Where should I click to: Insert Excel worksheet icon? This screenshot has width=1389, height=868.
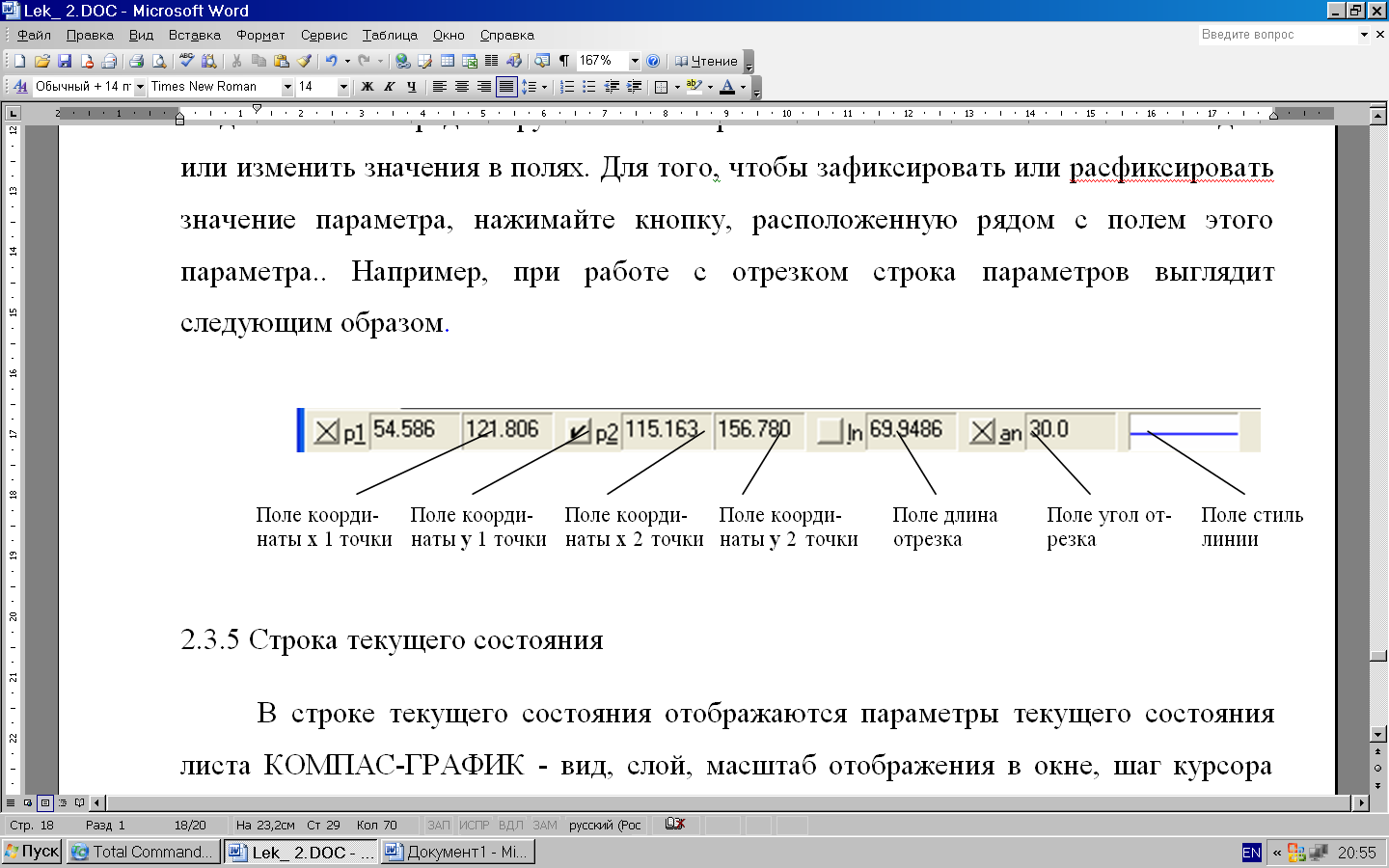point(470,61)
